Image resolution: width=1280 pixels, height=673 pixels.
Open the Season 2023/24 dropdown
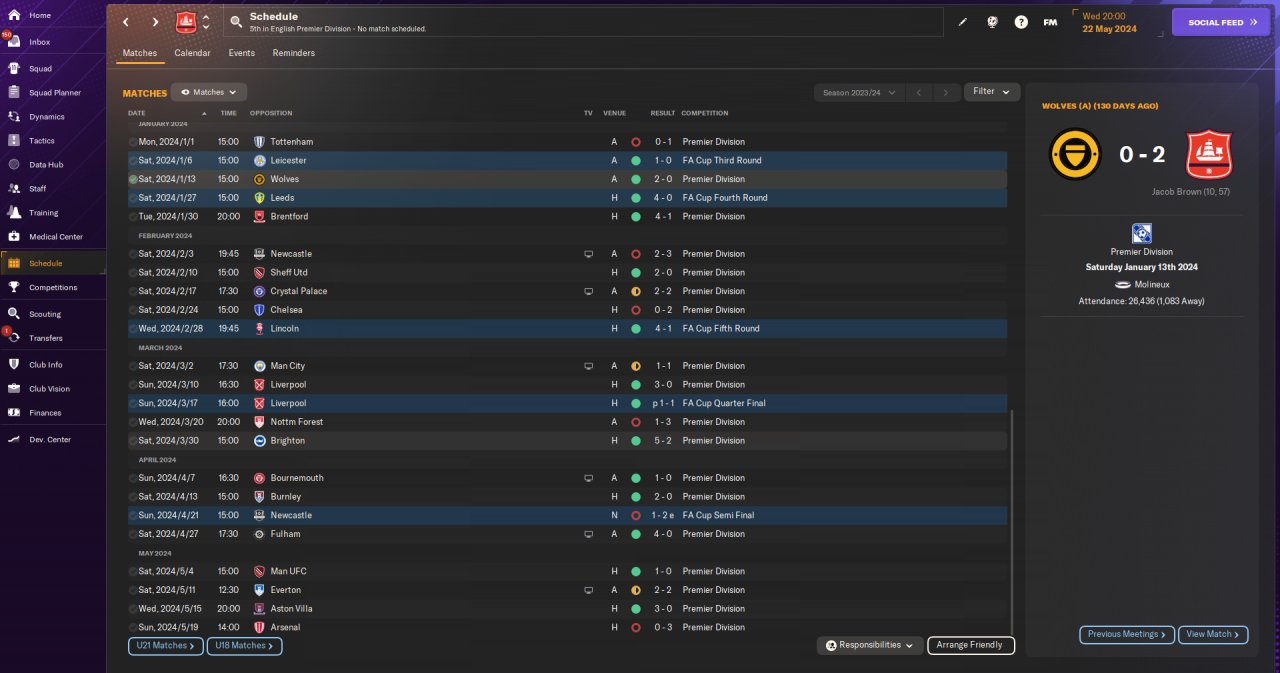(x=859, y=92)
